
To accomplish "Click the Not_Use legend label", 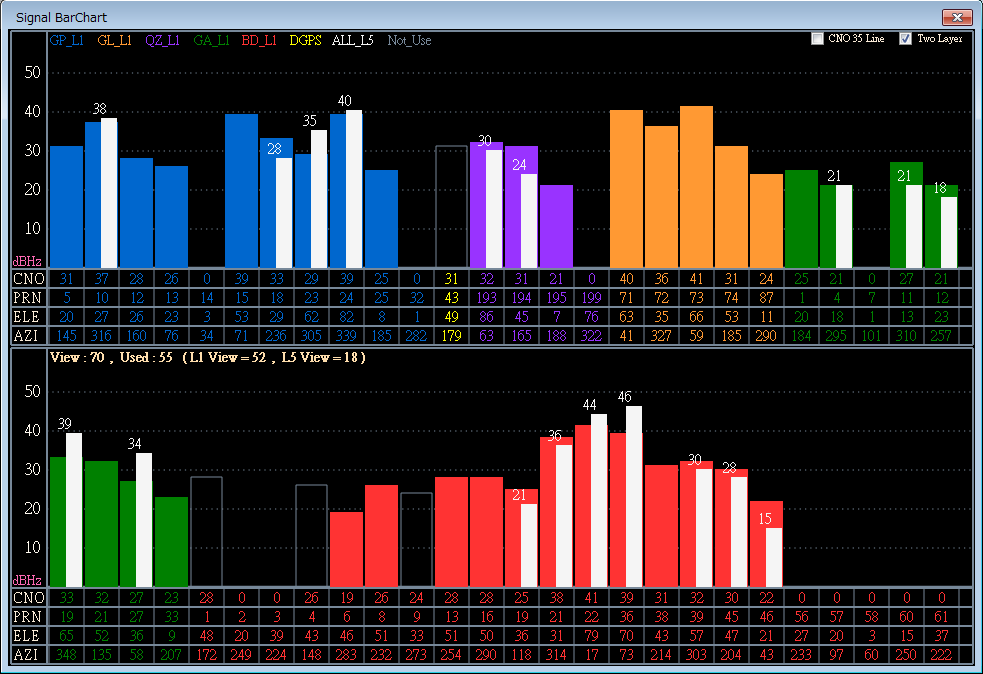I will tap(409, 40).
